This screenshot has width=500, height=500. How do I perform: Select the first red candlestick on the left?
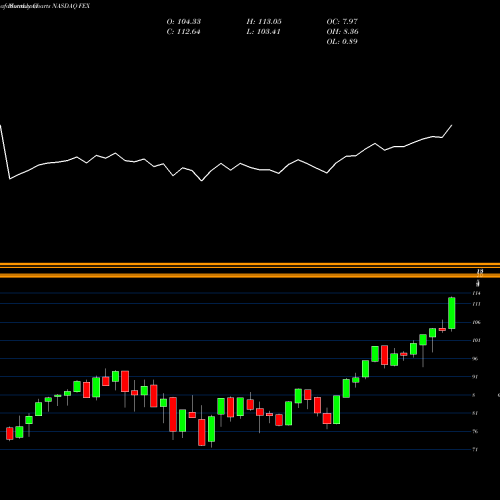coord(10,433)
